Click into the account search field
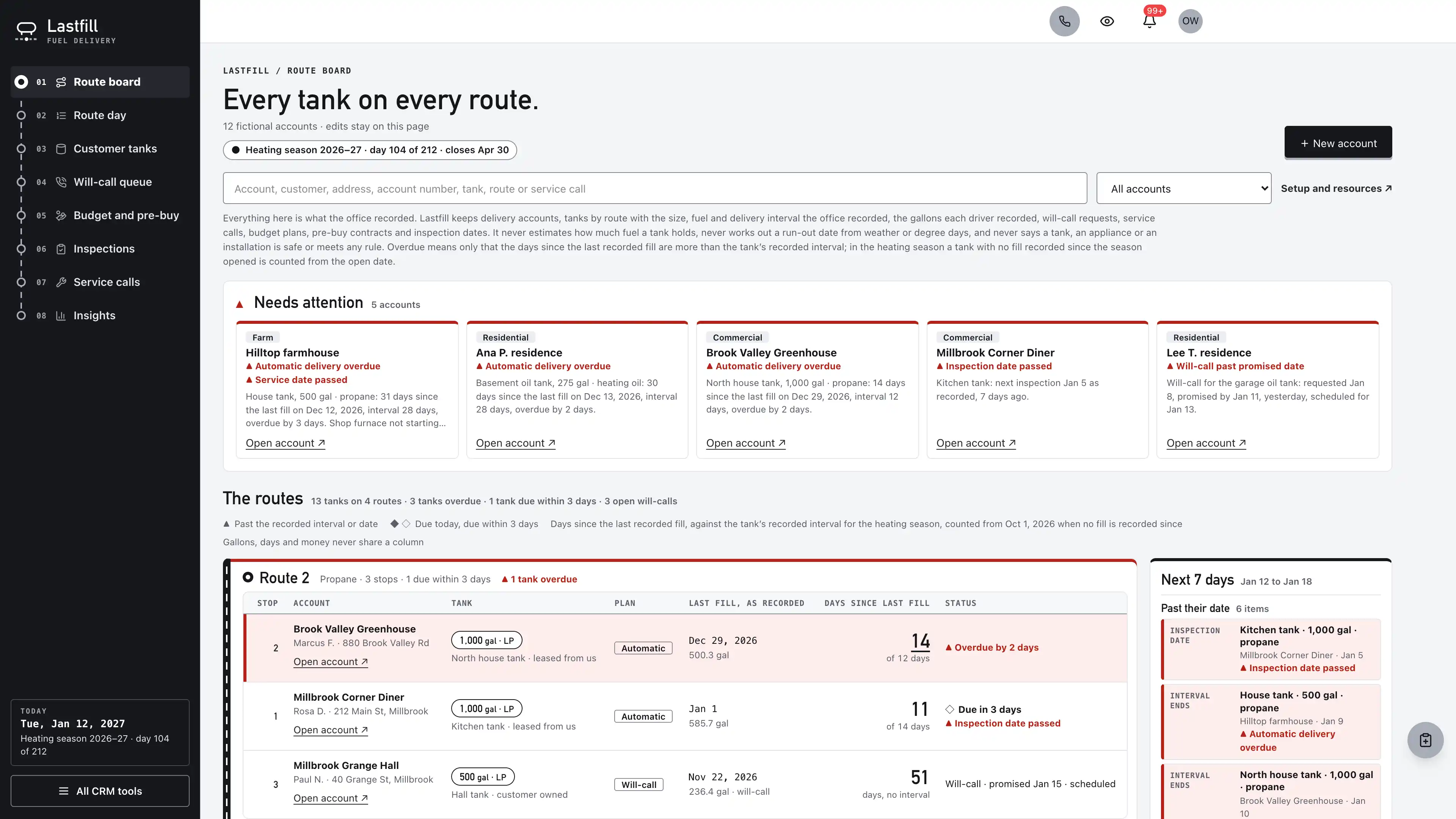1456x819 pixels. (x=654, y=188)
